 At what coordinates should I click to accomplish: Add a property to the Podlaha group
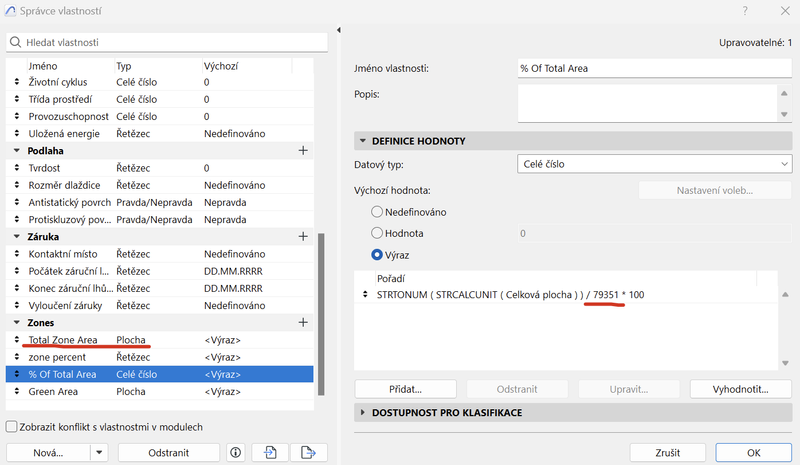(x=303, y=150)
